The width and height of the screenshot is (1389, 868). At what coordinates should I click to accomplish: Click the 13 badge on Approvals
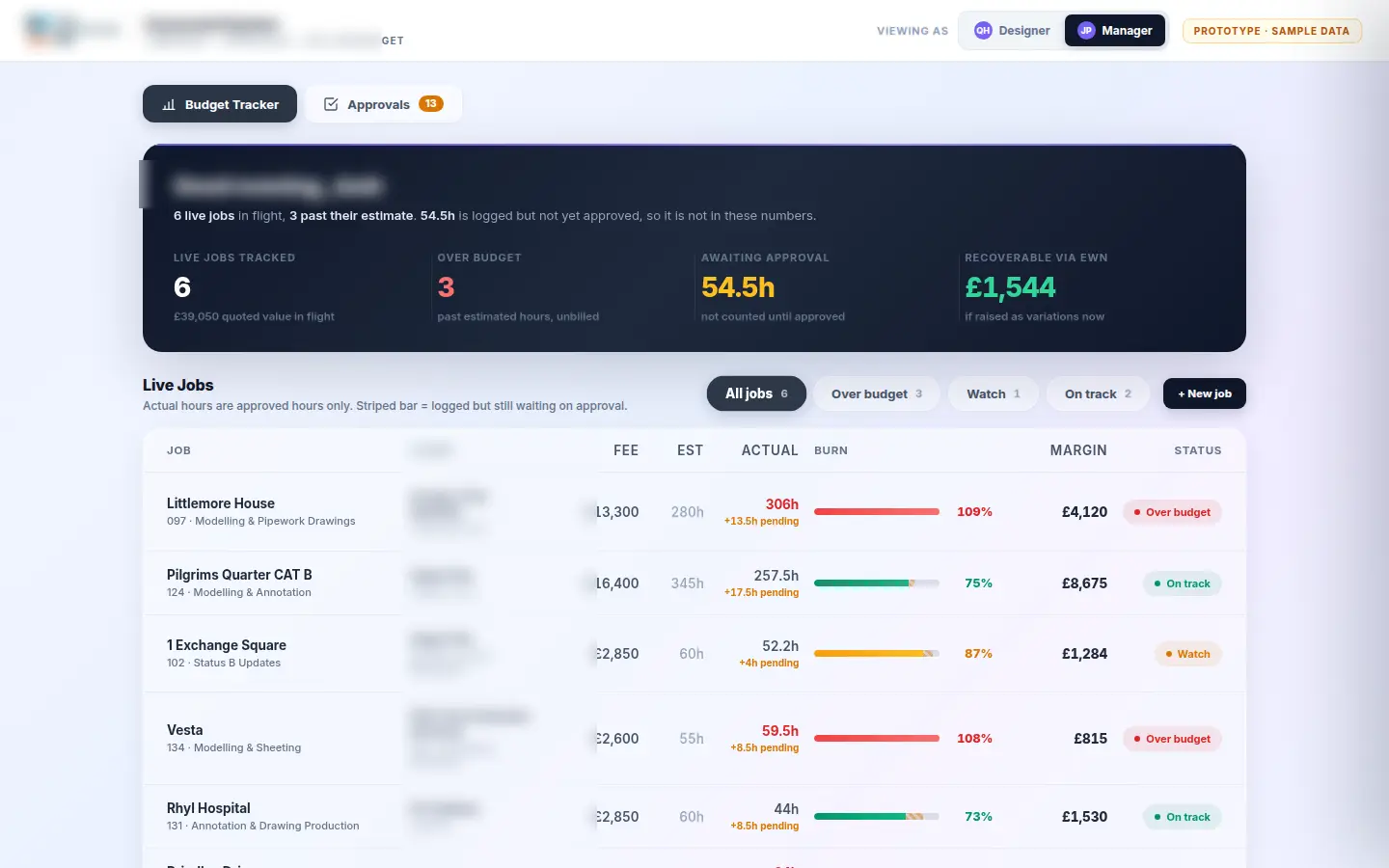(x=431, y=103)
